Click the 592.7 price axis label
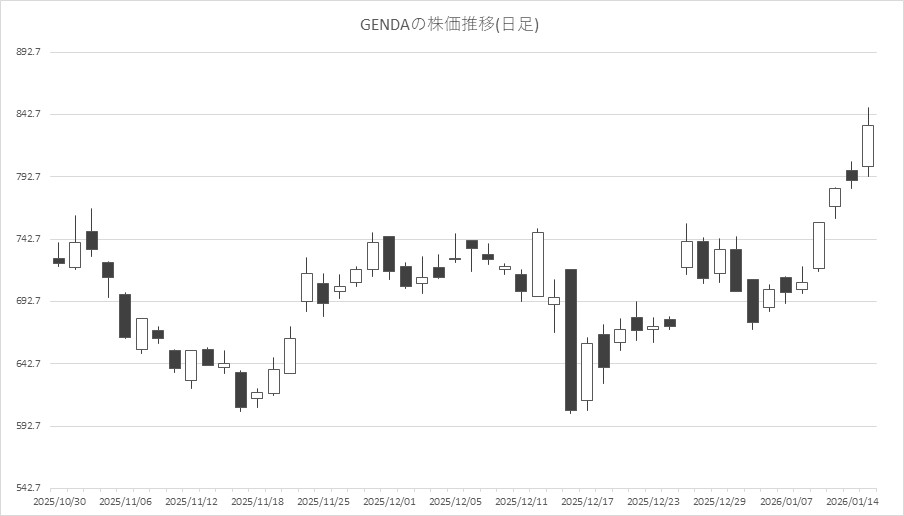 coord(27,426)
